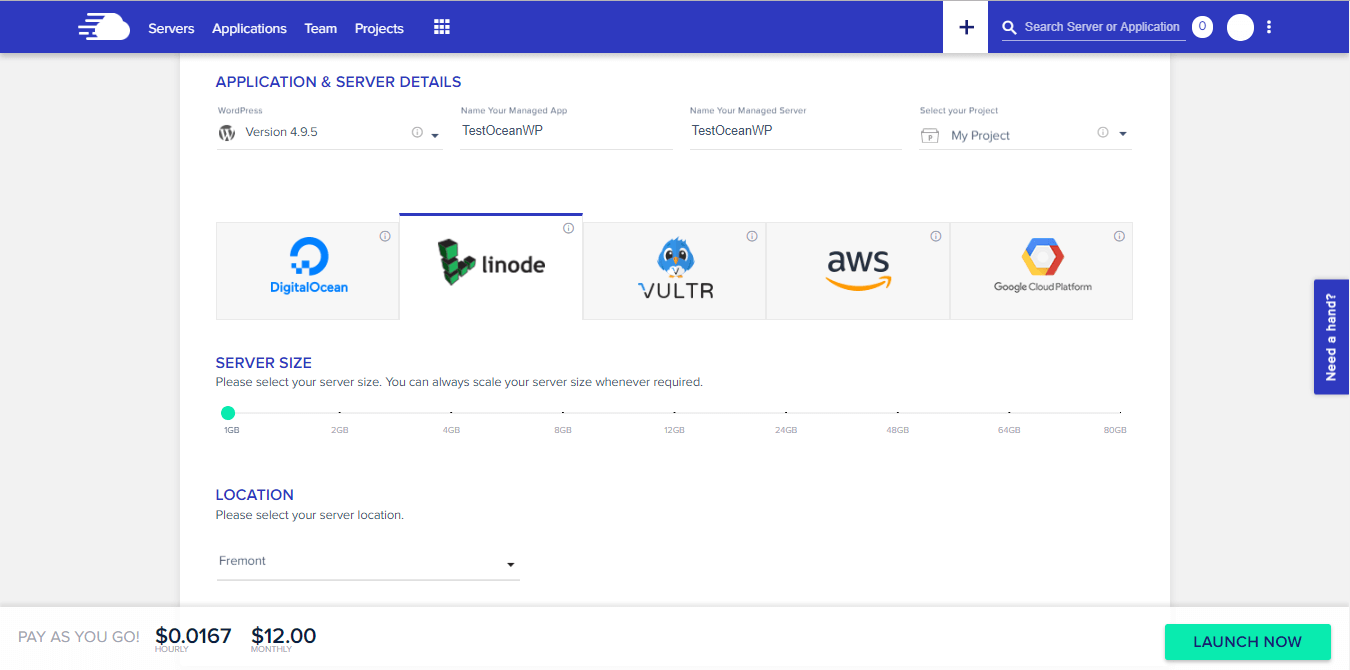The width and height of the screenshot is (1350, 670).
Task: Click the plus add button
Action: [x=966, y=27]
